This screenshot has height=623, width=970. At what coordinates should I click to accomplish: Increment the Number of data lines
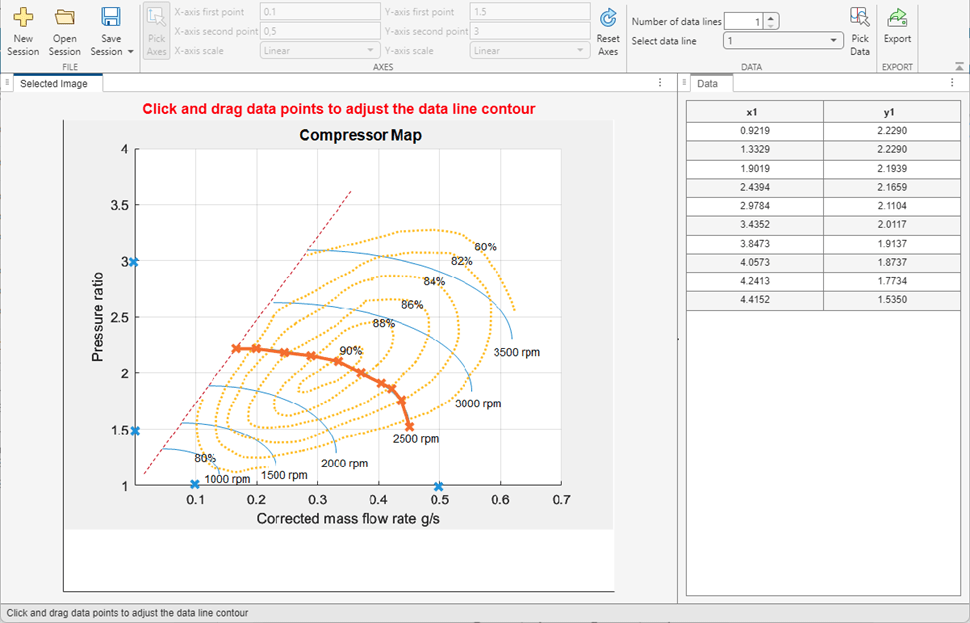[771, 16]
